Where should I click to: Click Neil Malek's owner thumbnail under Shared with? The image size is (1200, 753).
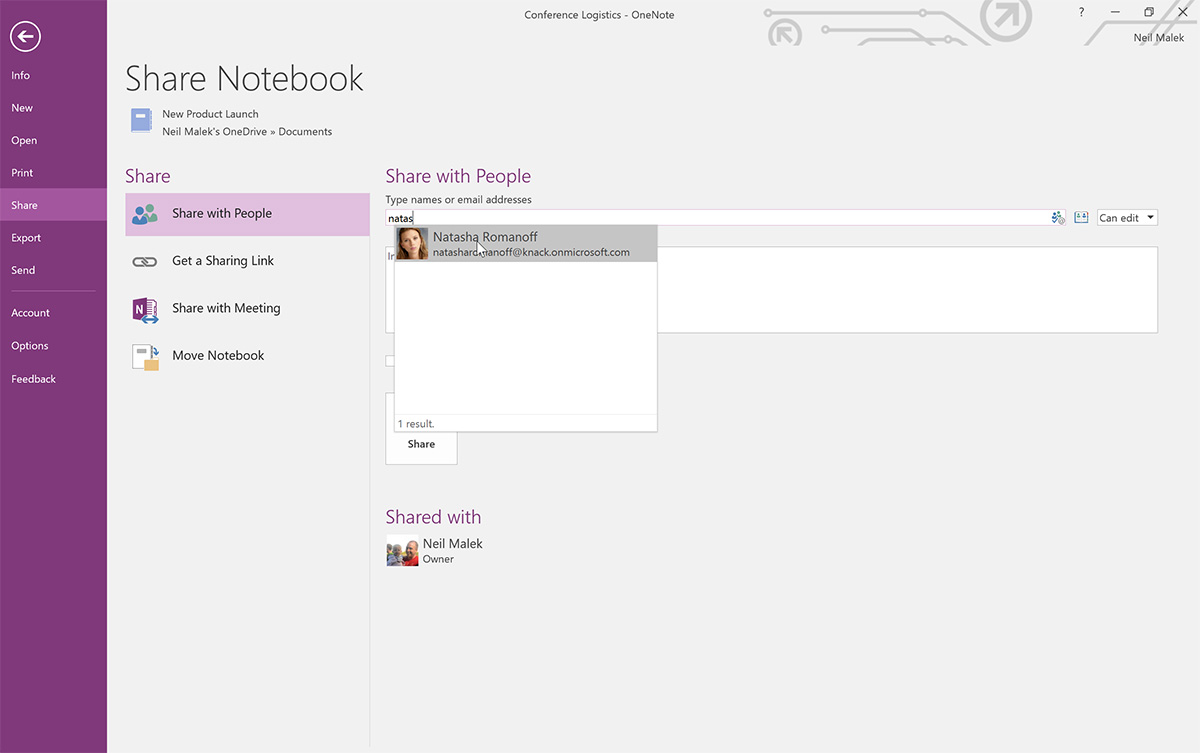coord(402,550)
